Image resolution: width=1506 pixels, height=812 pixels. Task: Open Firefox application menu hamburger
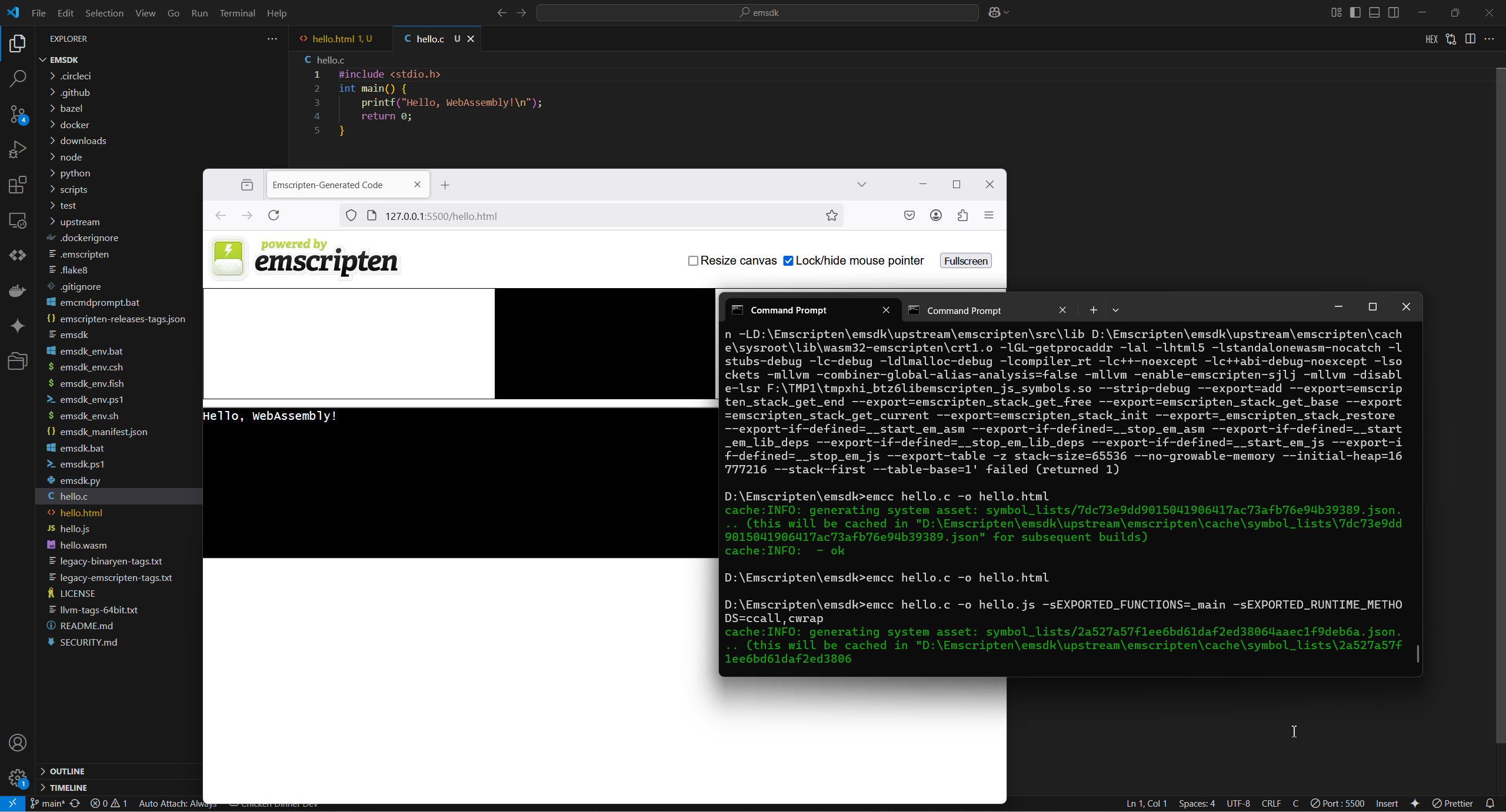(x=988, y=216)
